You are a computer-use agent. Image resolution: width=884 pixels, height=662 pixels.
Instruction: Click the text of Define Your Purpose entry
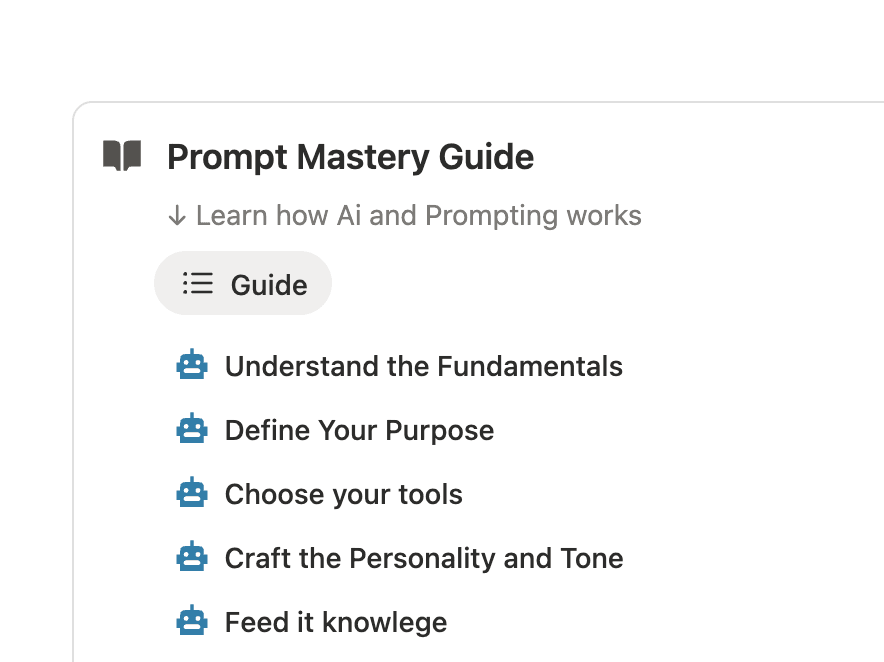[x=359, y=430]
